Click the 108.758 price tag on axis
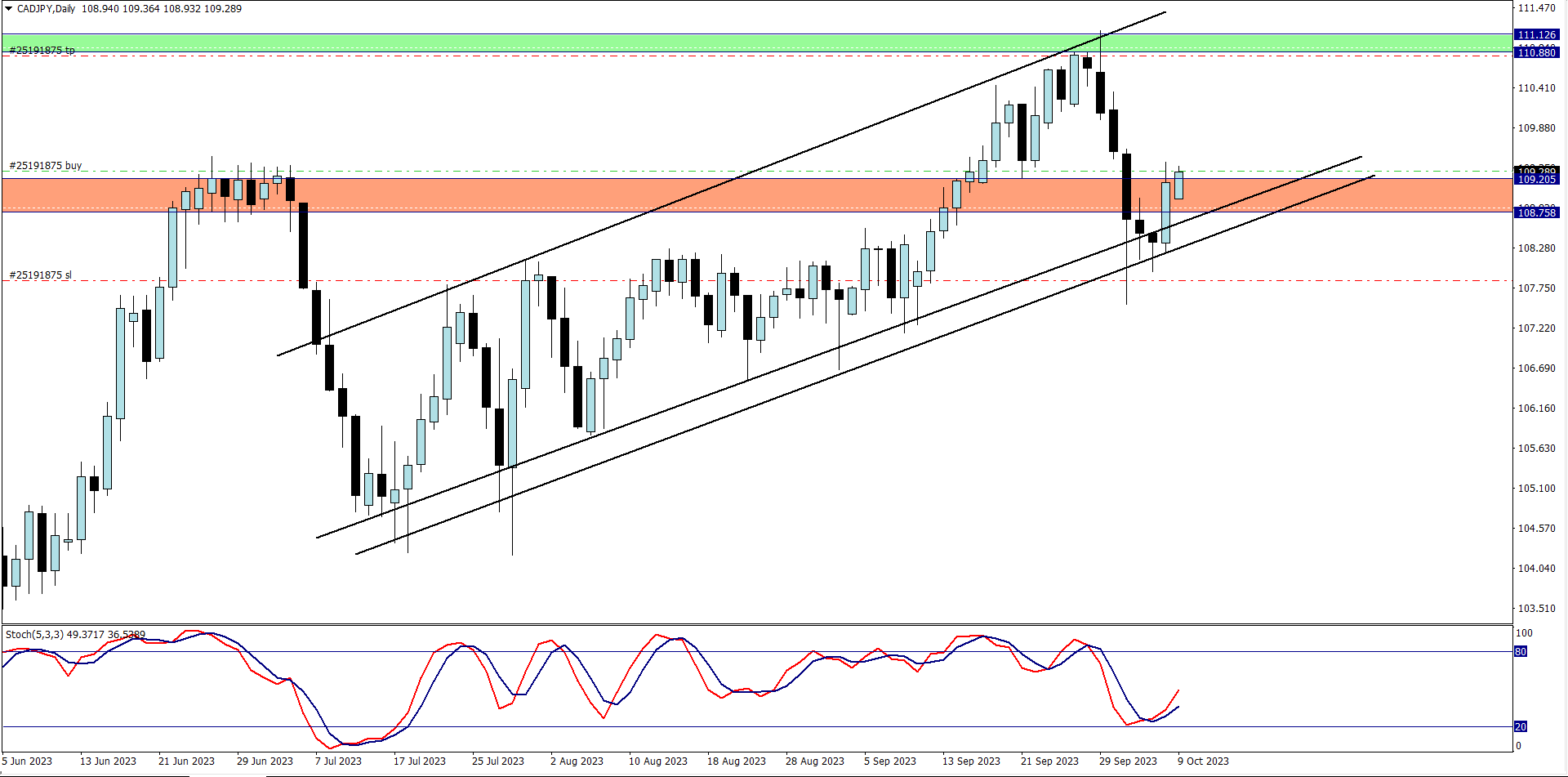The width and height of the screenshot is (1568, 777). click(x=1537, y=213)
